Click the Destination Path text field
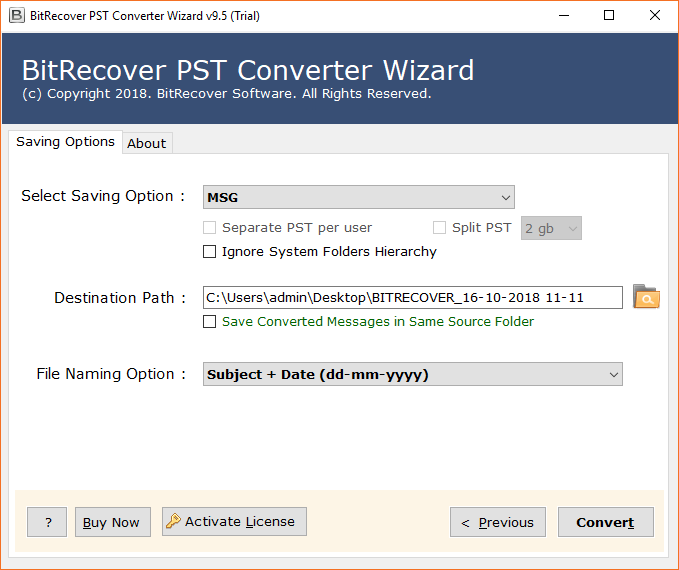This screenshot has width=679, height=570. [x=413, y=298]
